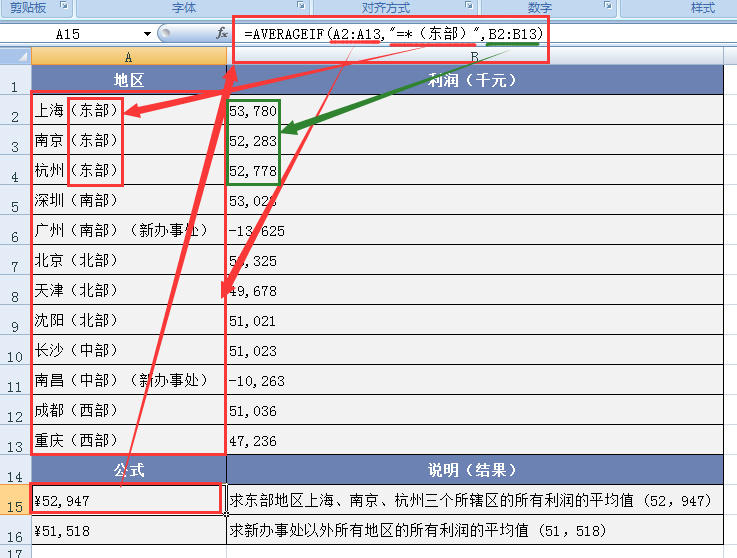
Task: Select profit cell 52,778
Action: 475,170
